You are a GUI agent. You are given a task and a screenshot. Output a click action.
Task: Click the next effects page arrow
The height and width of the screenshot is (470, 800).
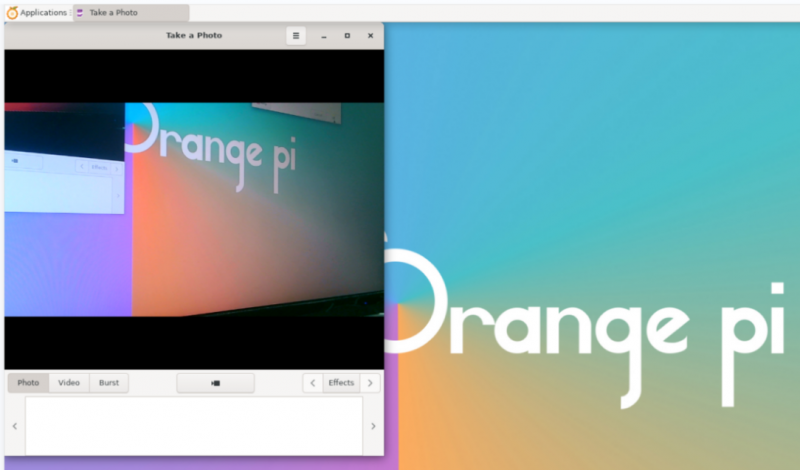coord(370,383)
